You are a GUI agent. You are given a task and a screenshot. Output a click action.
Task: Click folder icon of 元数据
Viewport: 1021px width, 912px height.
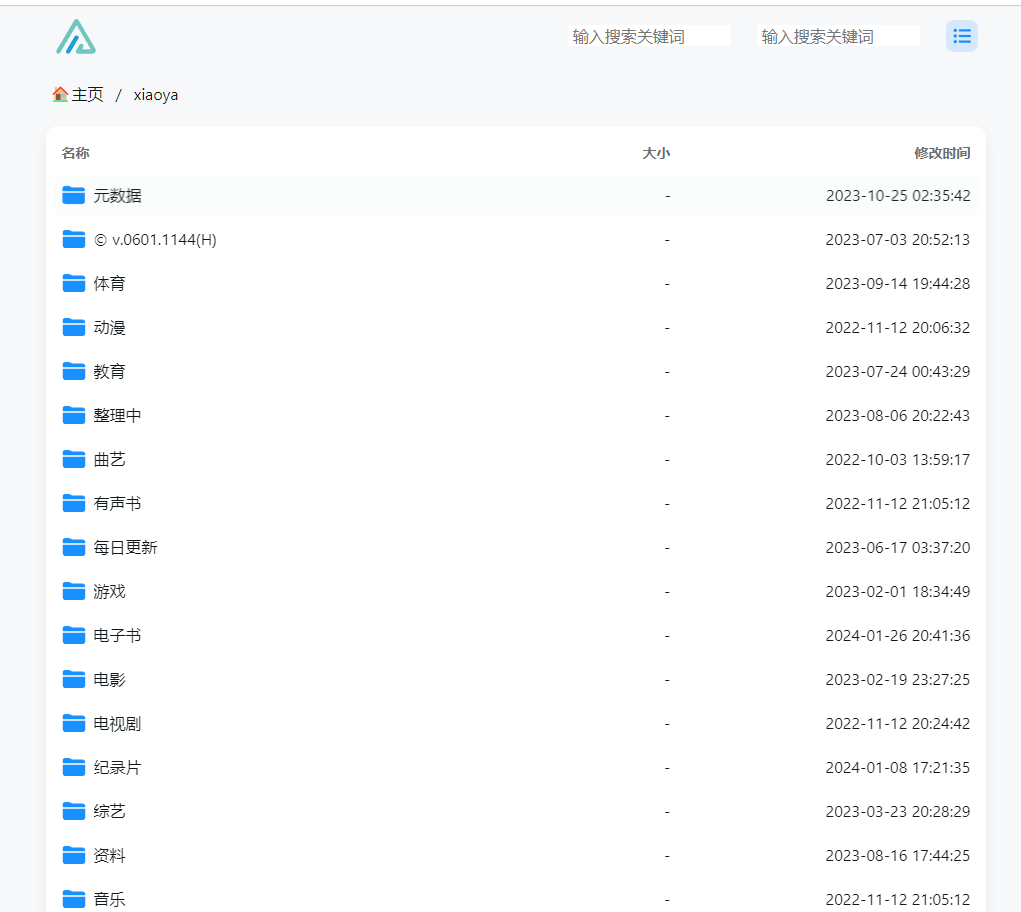[x=74, y=195]
